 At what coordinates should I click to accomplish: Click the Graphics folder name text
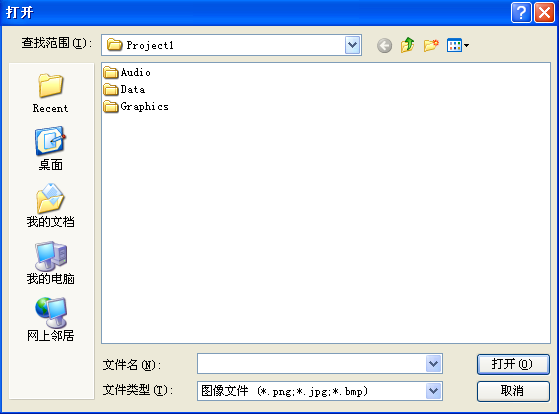coord(144,107)
